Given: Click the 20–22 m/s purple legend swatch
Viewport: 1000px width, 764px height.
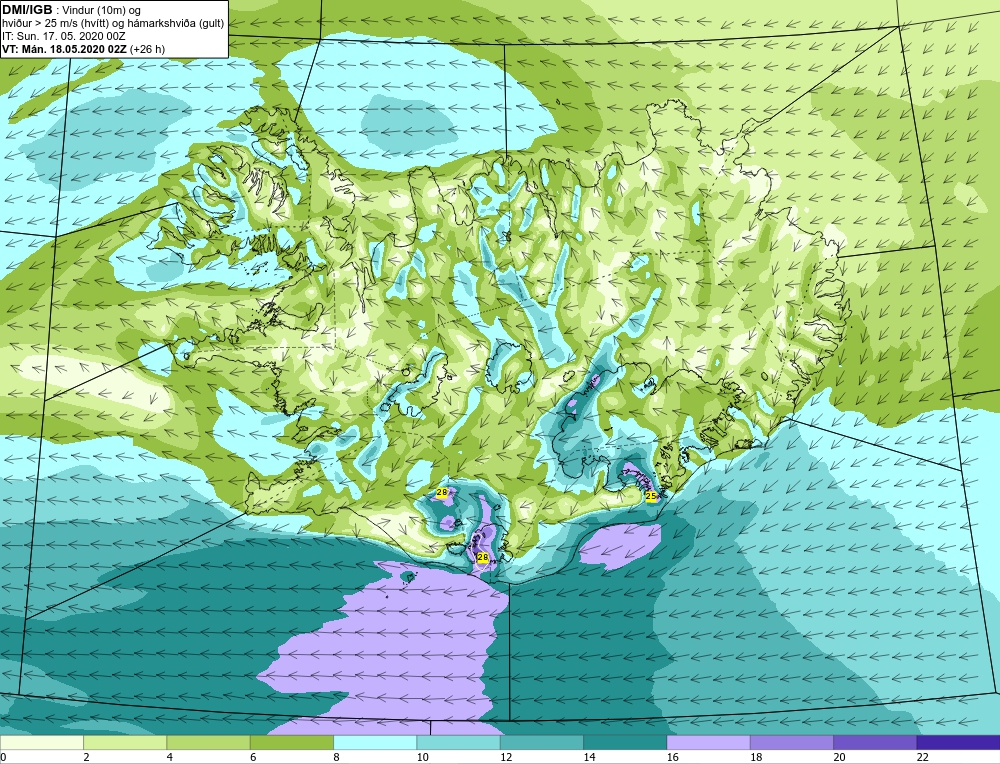Looking at the screenshot, I should click(875, 743).
